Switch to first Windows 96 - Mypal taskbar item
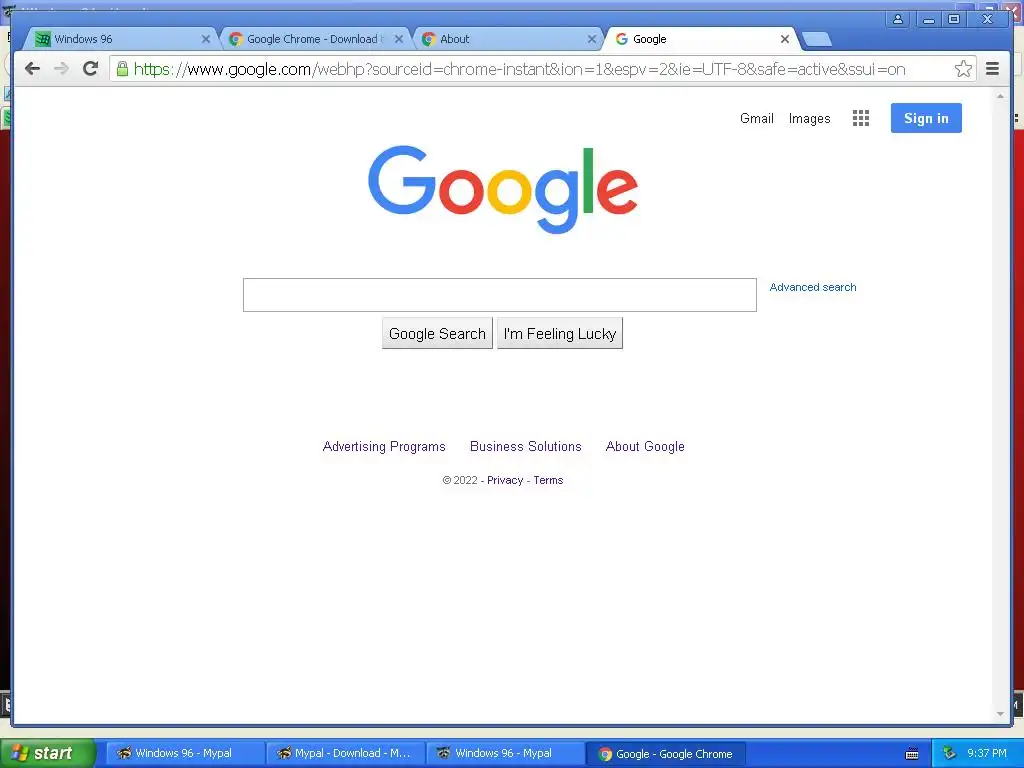Screen dimensions: 1024x768 (185, 753)
